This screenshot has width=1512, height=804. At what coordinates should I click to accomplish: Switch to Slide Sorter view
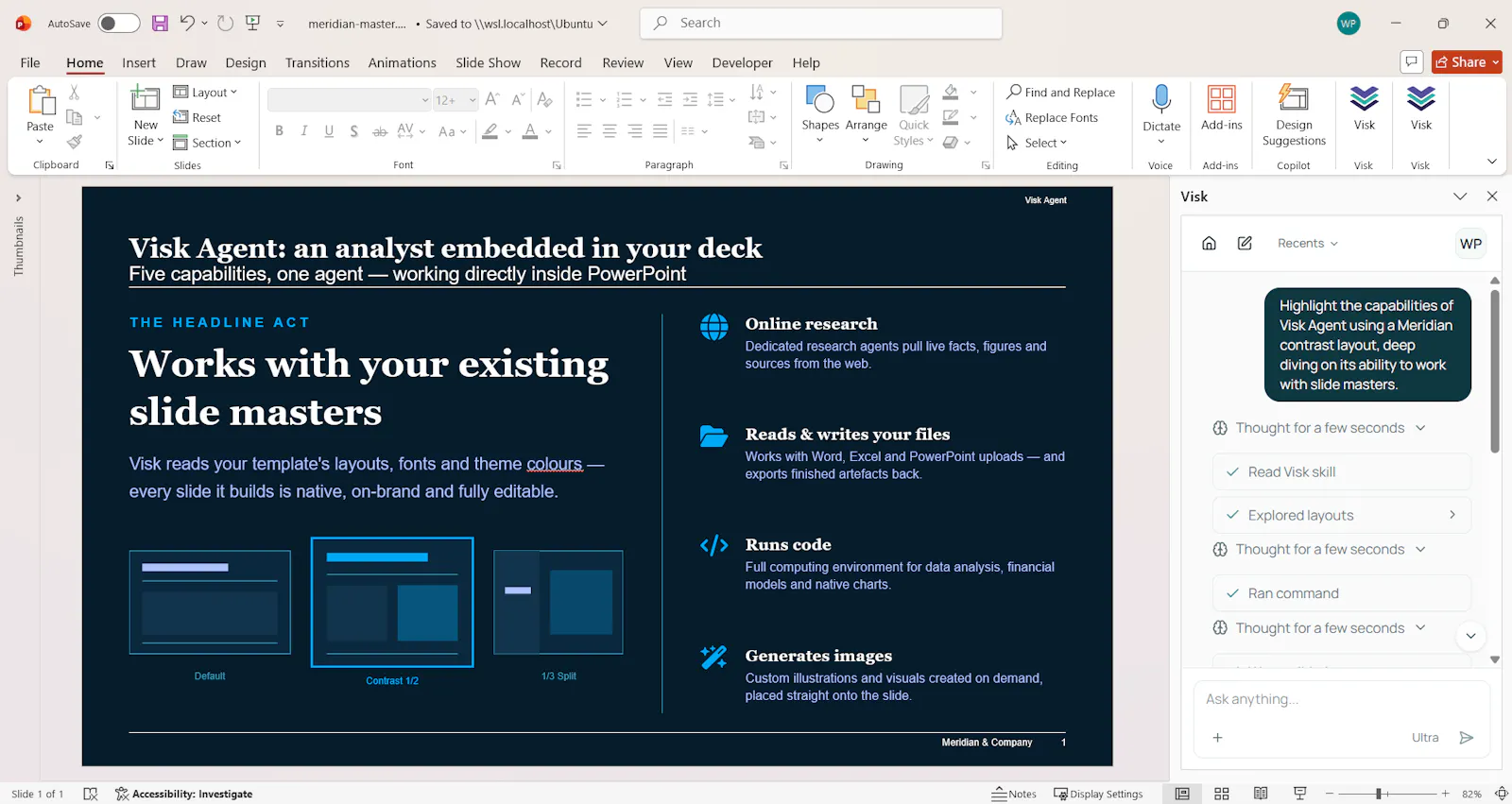tap(1222, 794)
